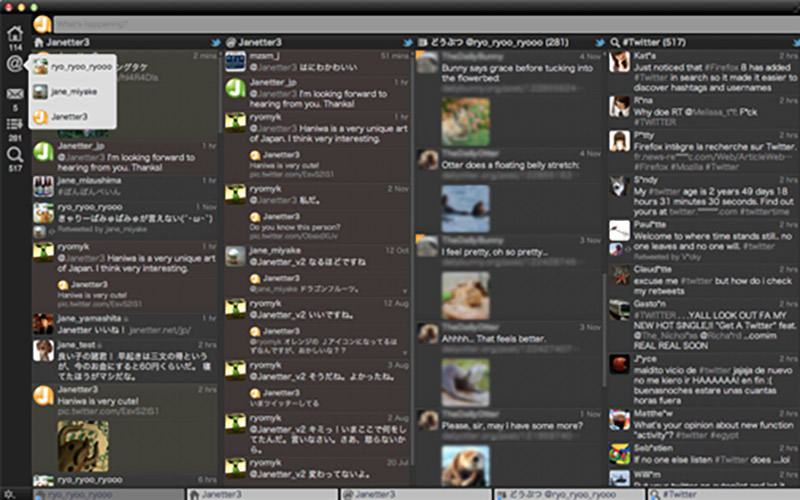Open thumbnail under 'That feels better' tweet
Image resolution: width=800 pixels, height=500 pixels.
pos(465,382)
